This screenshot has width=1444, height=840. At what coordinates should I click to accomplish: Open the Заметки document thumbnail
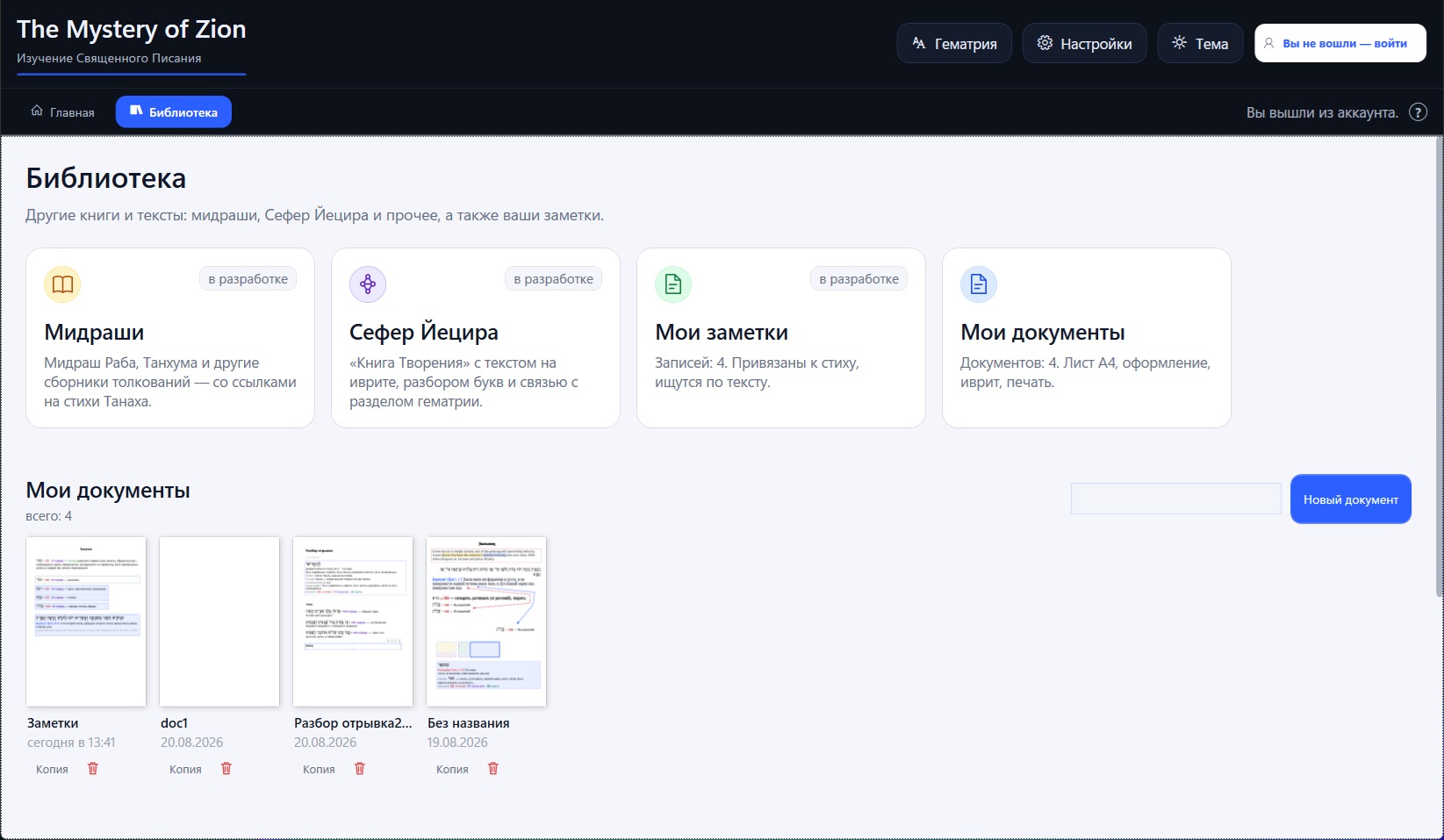pyautogui.click(x=86, y=621)
